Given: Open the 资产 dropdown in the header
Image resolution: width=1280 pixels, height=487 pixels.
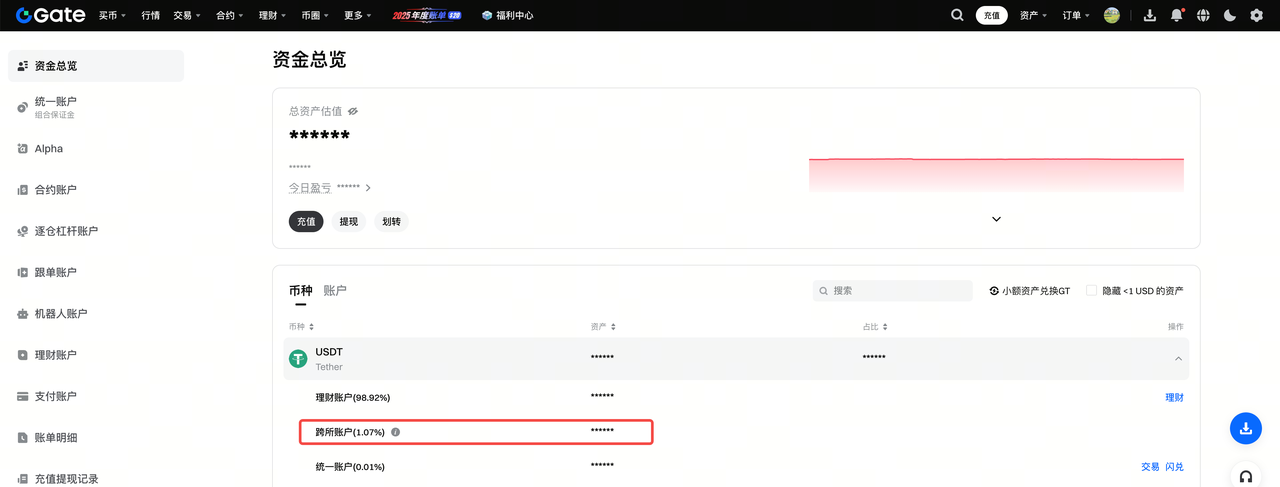Looking at the screenshot, I should point(1033,15).
